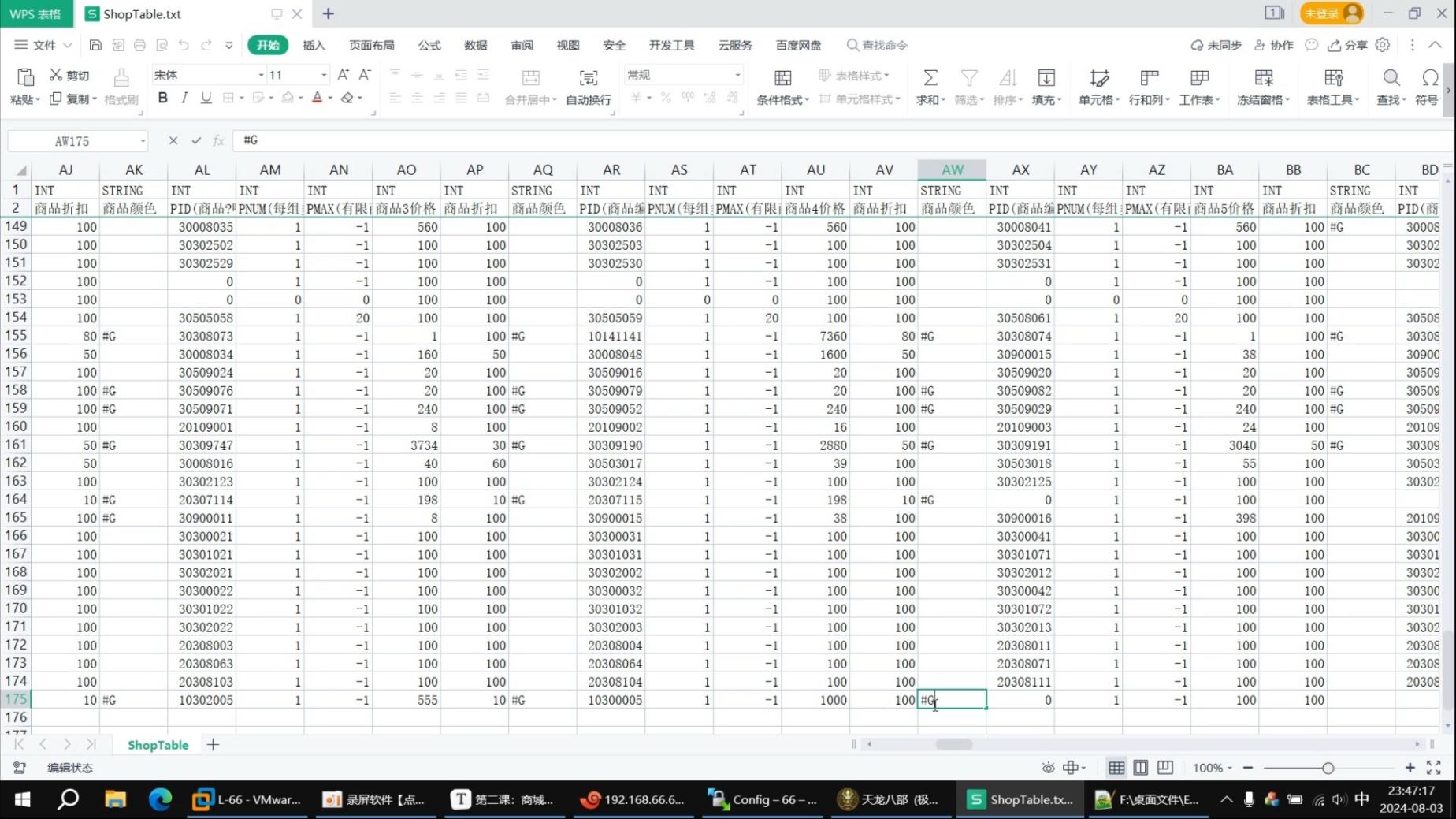Select the ShopTable sheet tab
The height and width of the screenshot is (819, 1456).
(x=158, y=745)
